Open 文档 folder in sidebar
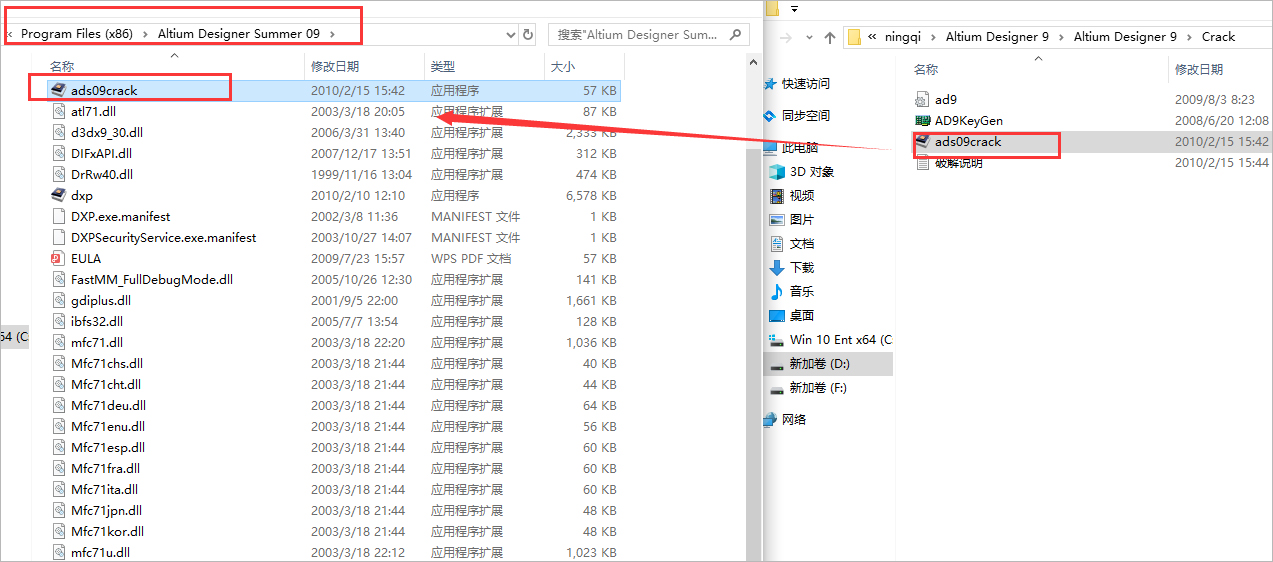 [x=802, y=243]
